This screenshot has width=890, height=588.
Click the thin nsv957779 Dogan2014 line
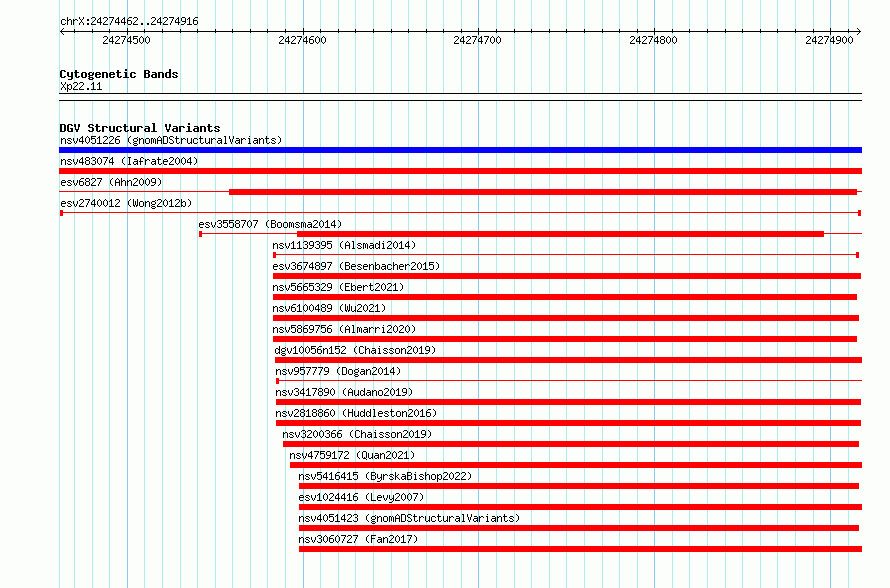(x=569, y=381)
